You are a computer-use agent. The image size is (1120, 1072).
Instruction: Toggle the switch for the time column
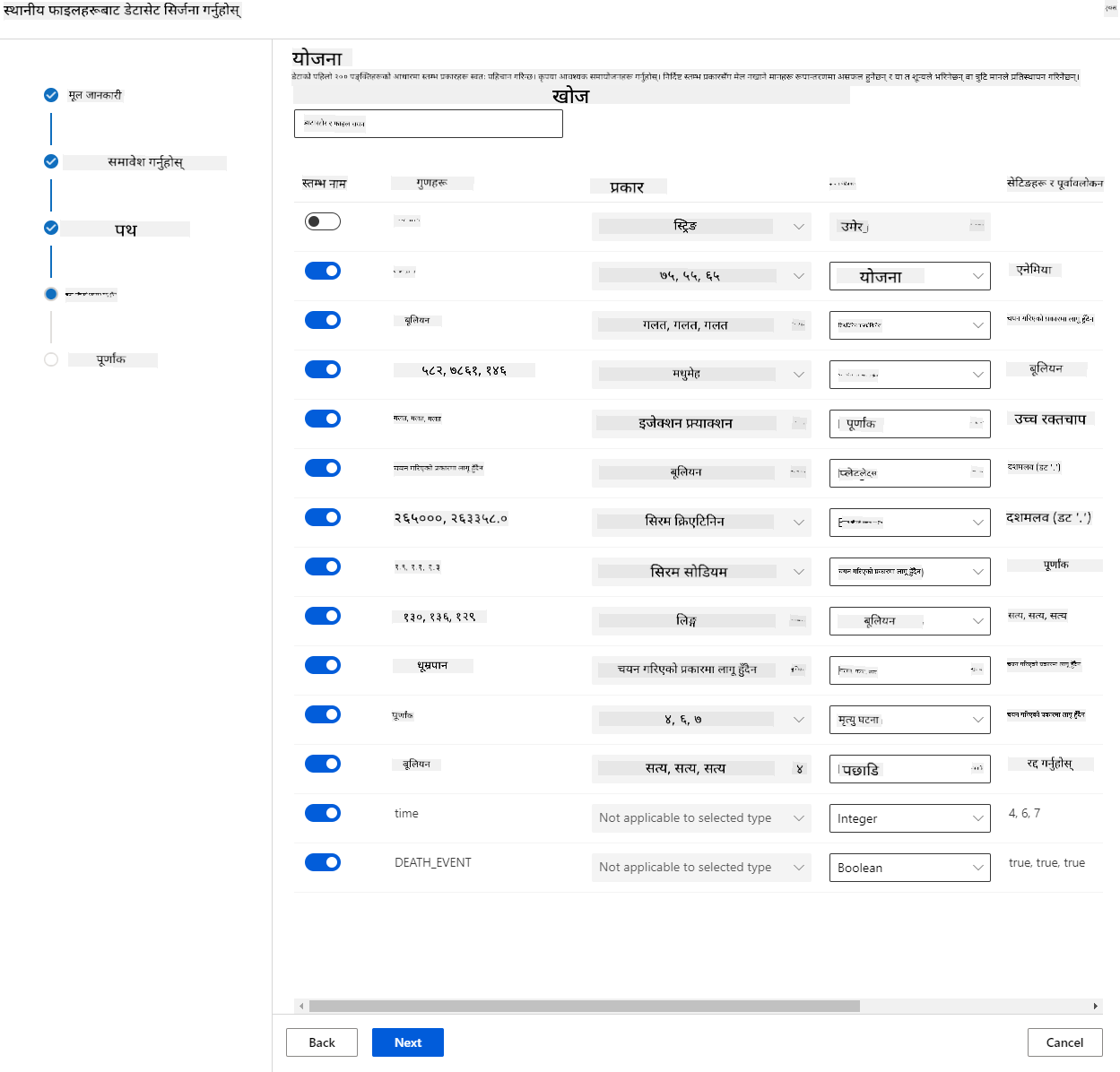pyautogui.click(x=323, y=813)
